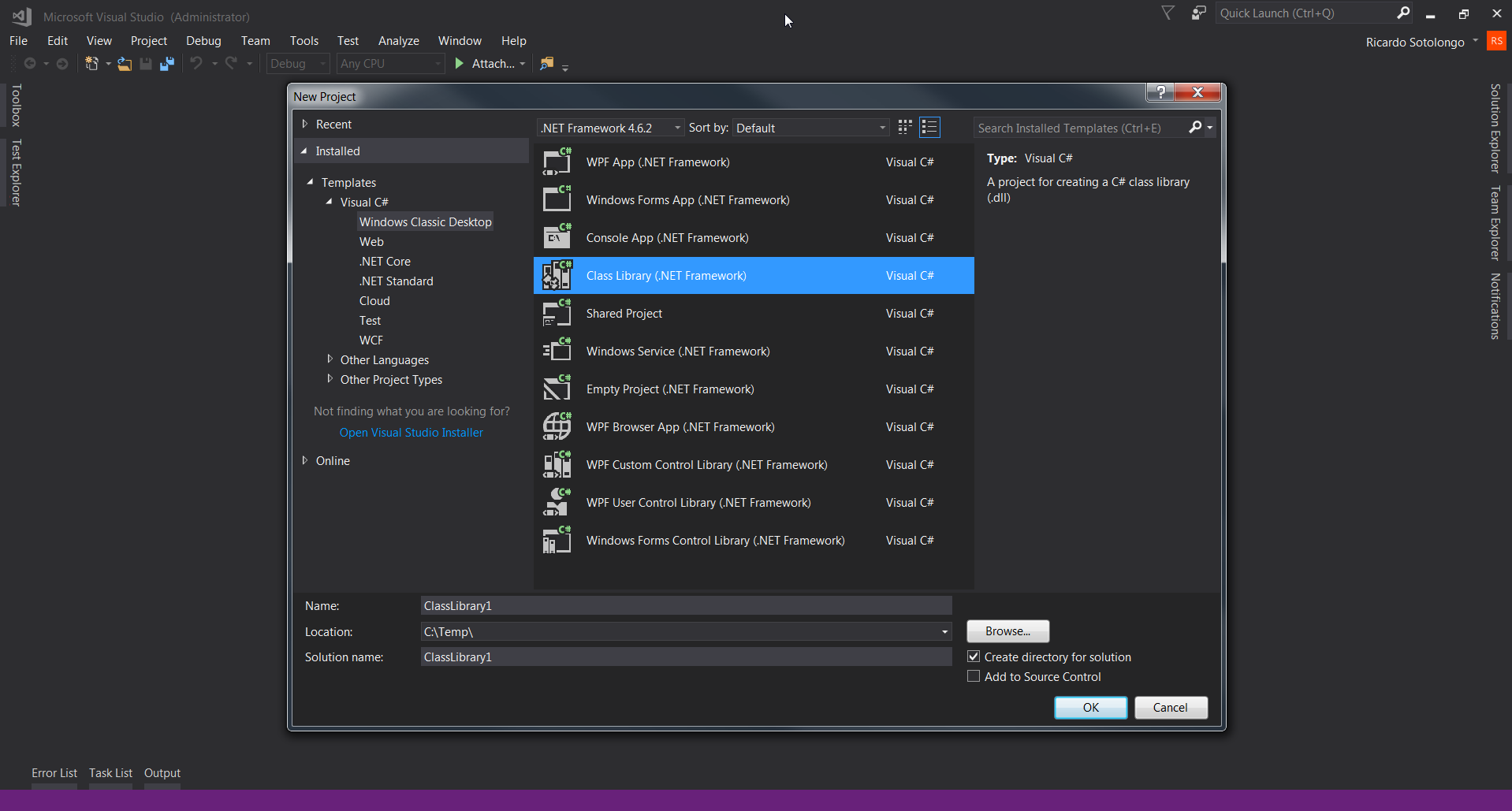
Task: Open the Location path dropdown arrow
Action: click(944, 631)
